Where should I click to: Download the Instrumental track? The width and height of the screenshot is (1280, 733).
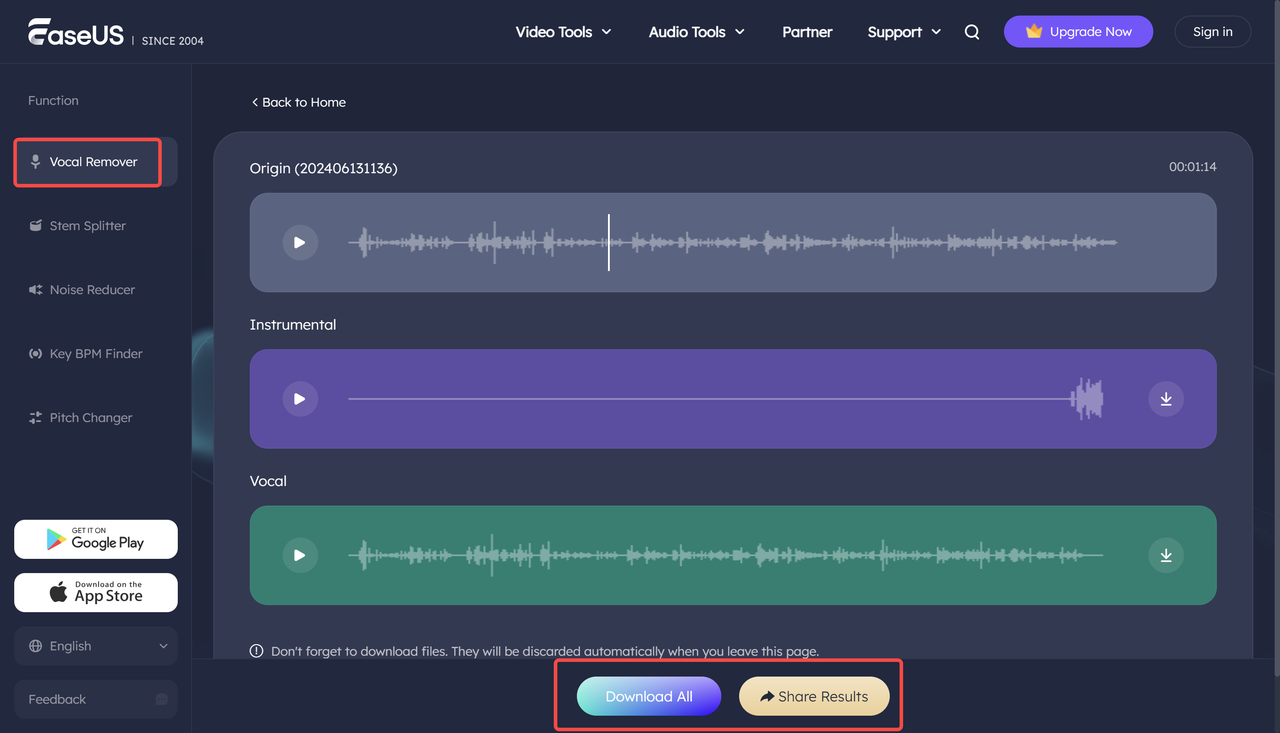point(1166,398)
